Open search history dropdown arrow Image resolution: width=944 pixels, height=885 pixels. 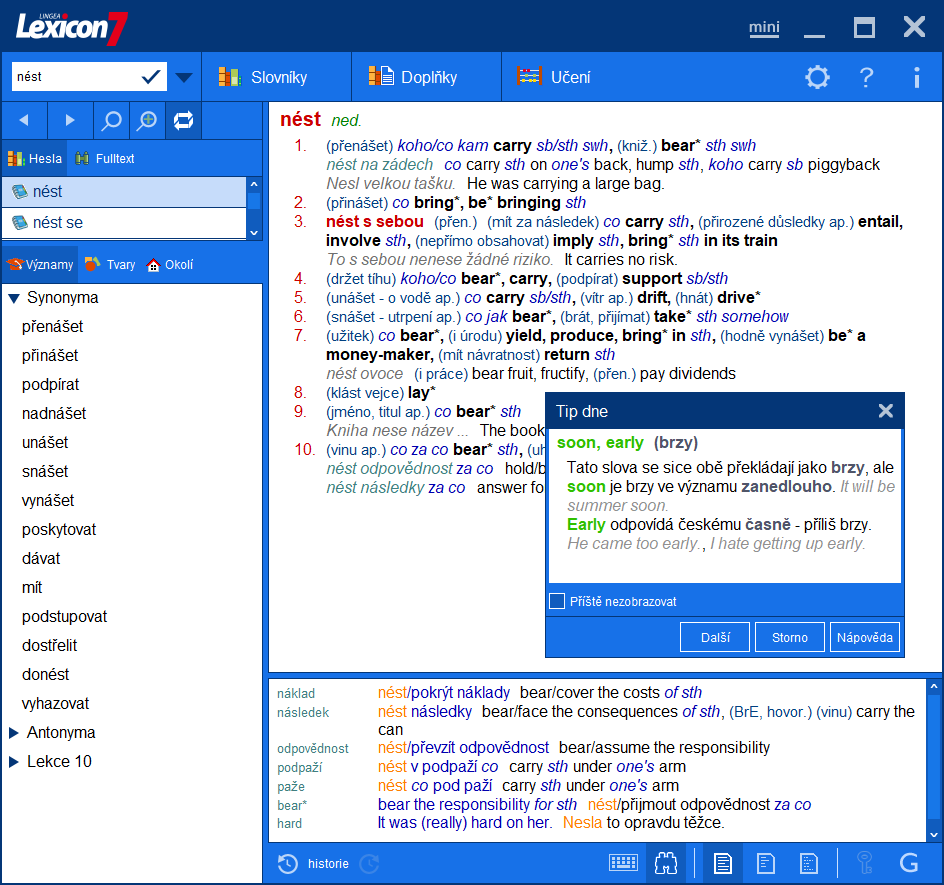click(x=184, y=77)
